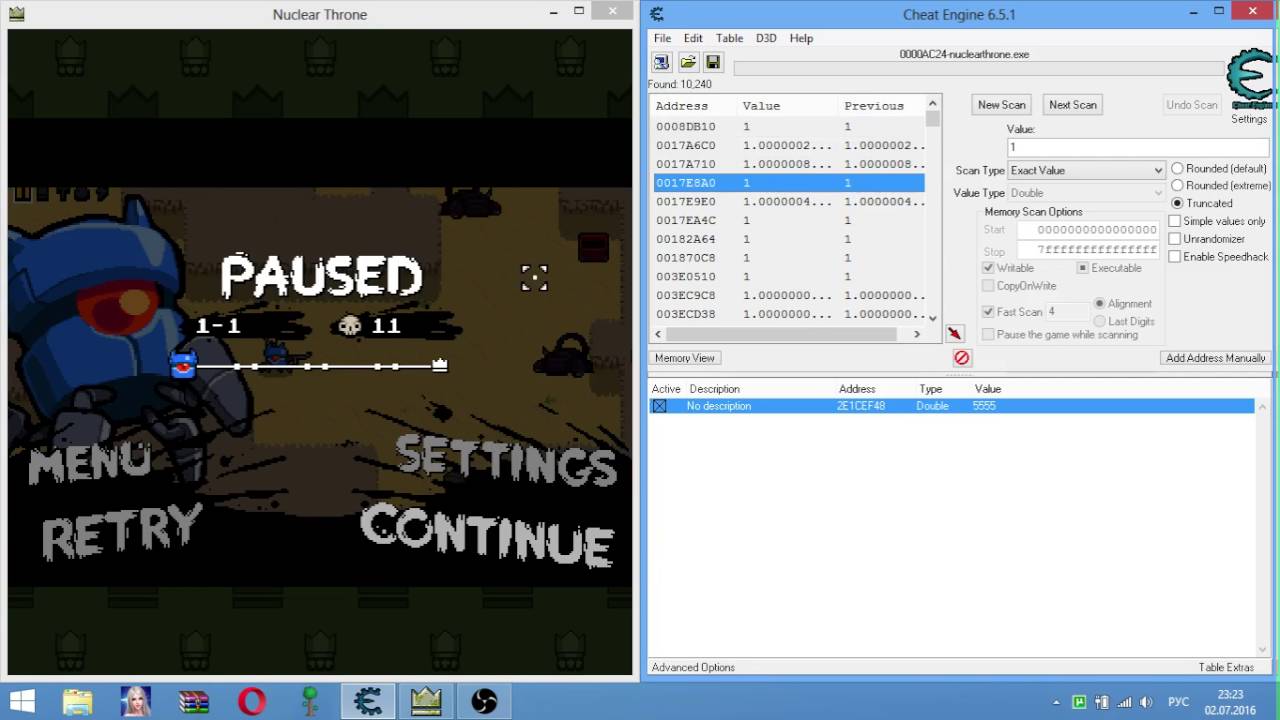
Task: Switch to Nuclear Throne taskbar icon
Action: (426, 701)
